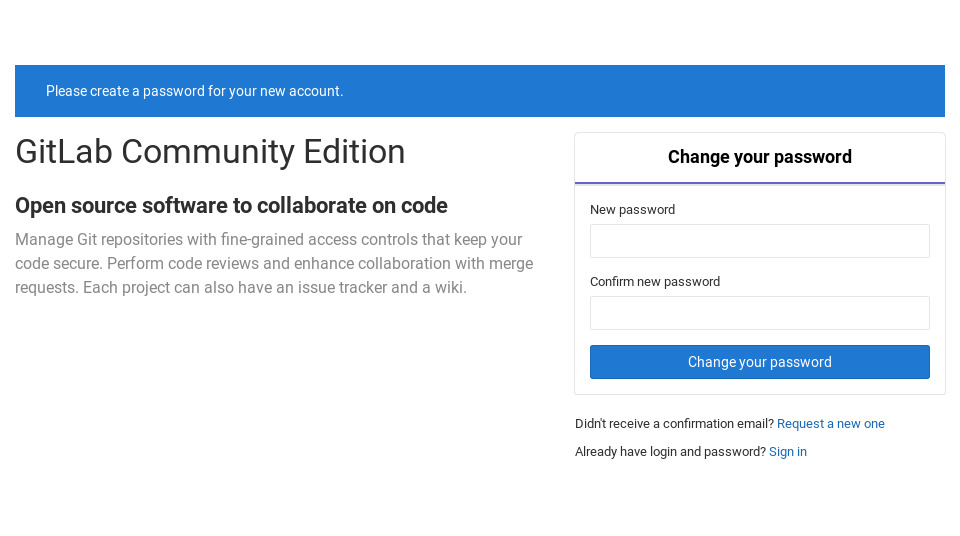Click the code secure. Perform code reviews line

(x=274, y=263)
